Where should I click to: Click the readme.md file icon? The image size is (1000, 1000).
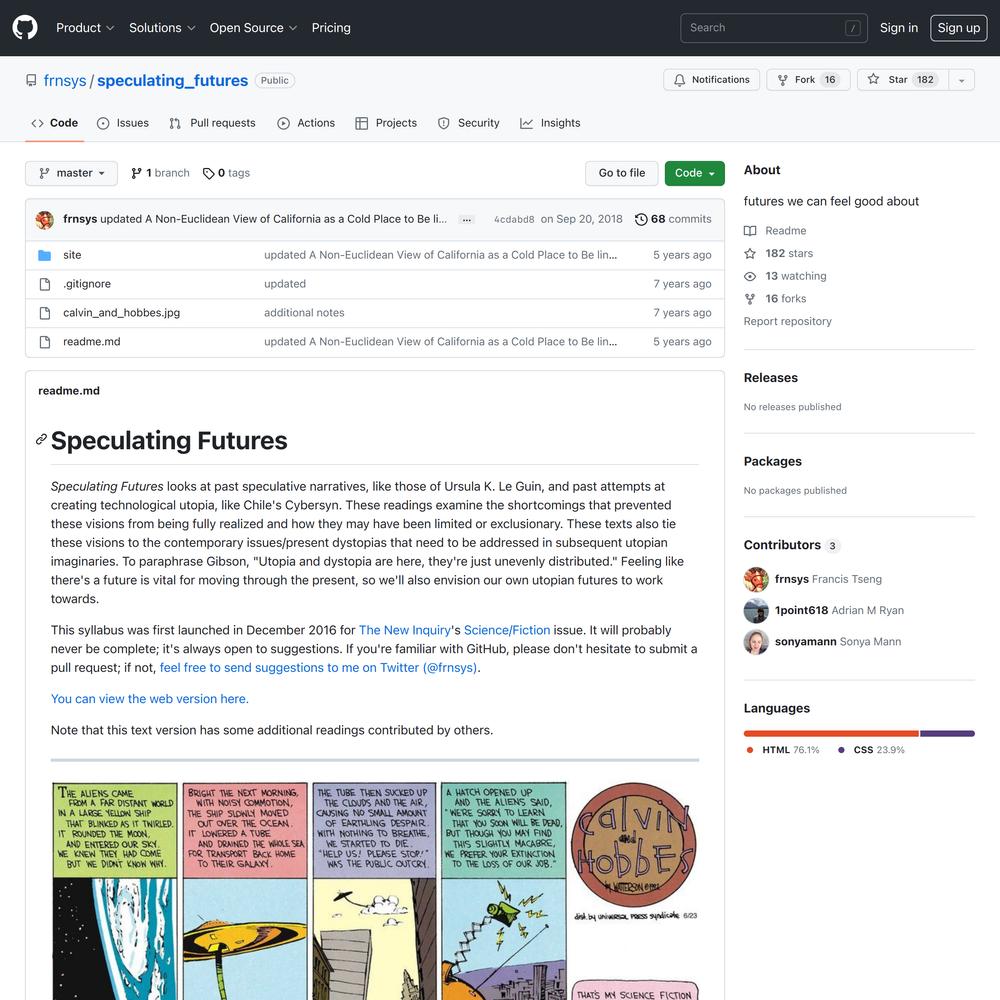click(45, 342)
